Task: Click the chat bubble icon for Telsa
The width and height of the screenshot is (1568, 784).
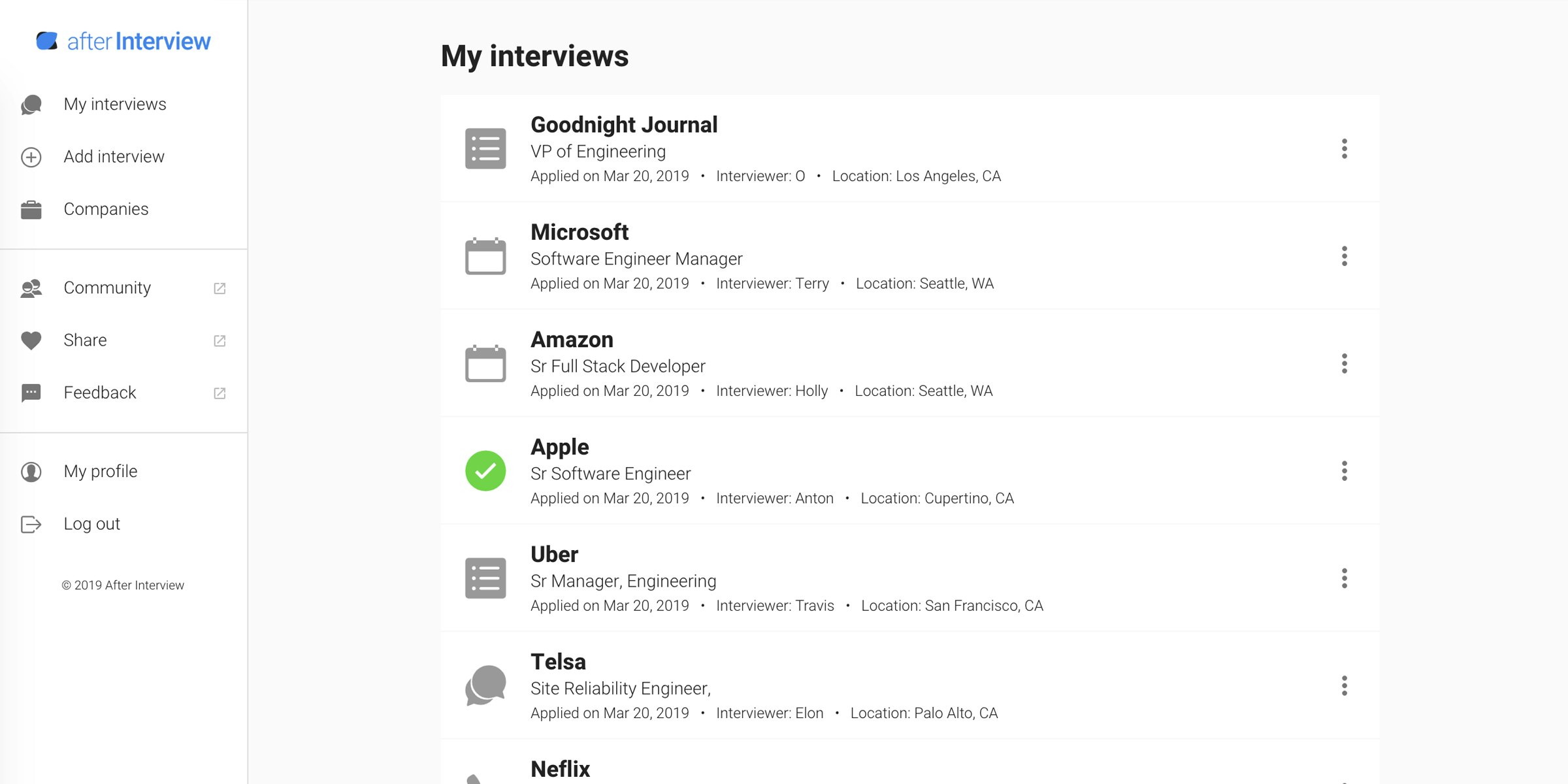Action: point(485,685)
